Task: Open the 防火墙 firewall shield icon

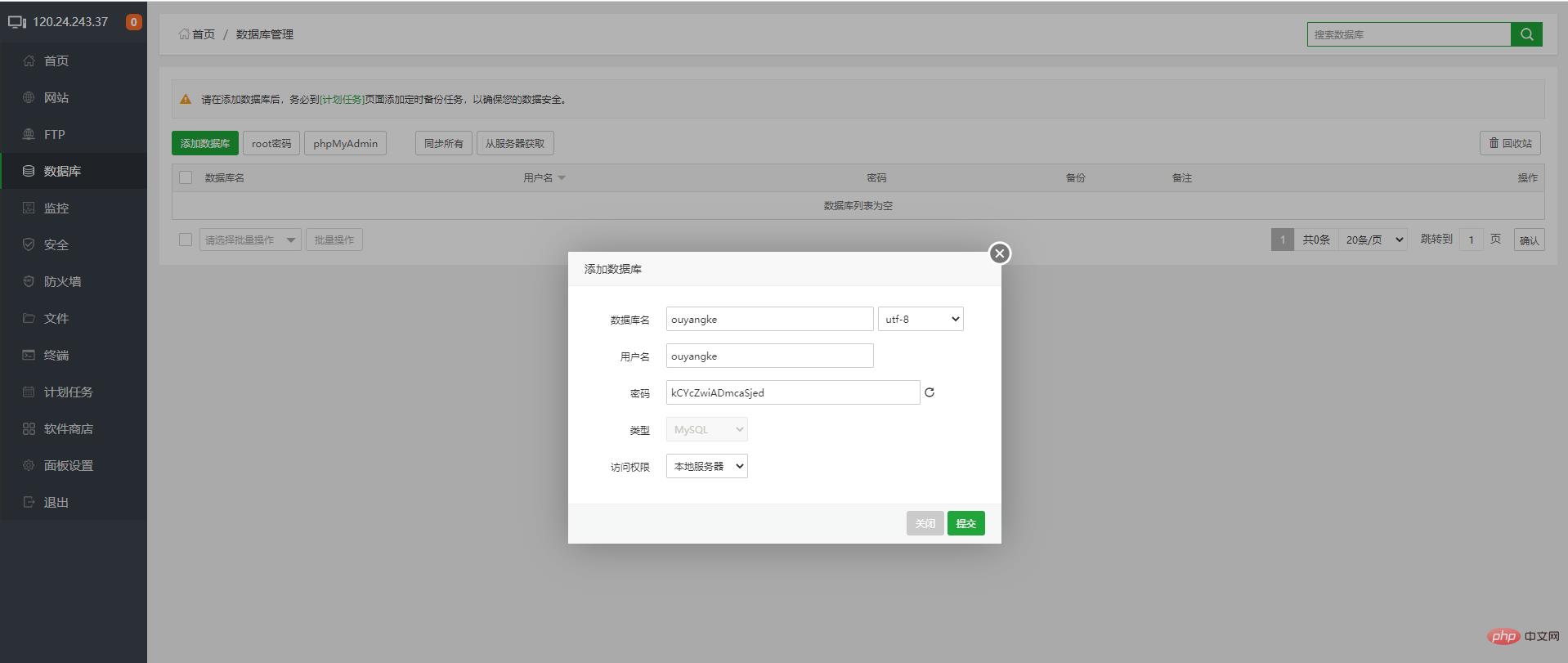Action: click(29, 281)
